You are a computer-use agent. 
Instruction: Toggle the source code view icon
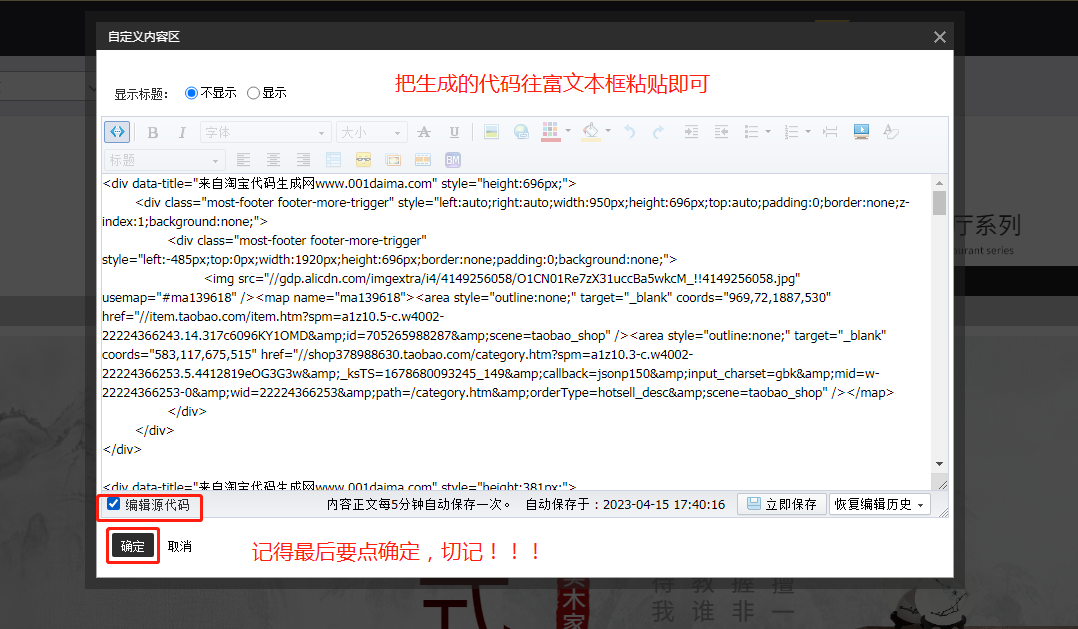tap(117, 131)
